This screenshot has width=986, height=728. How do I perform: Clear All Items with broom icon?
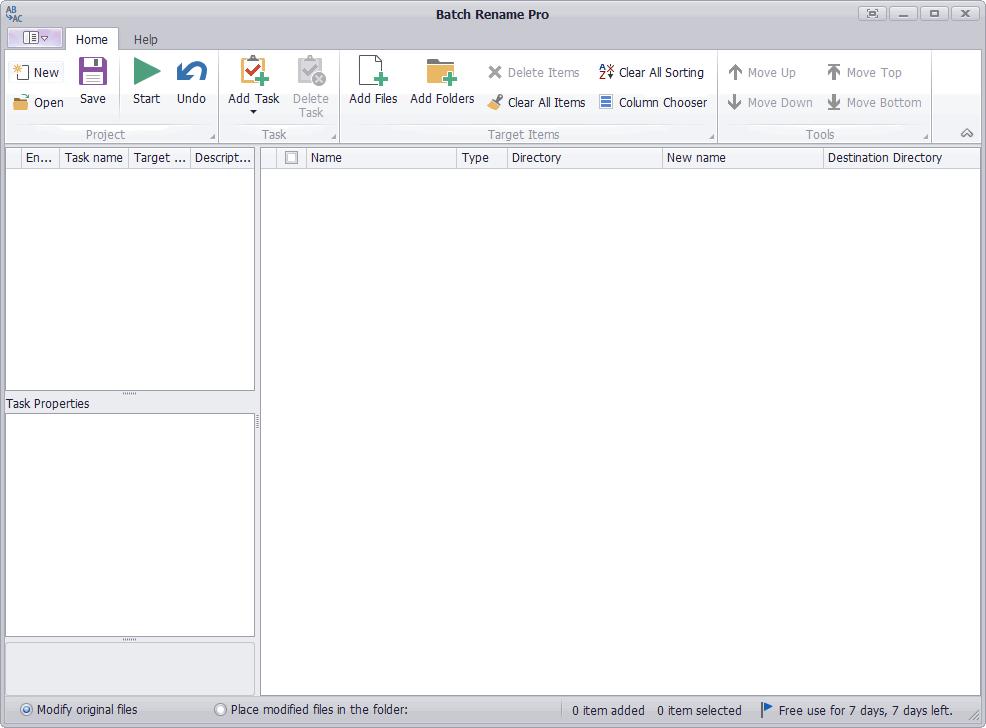tap(536, 102)
